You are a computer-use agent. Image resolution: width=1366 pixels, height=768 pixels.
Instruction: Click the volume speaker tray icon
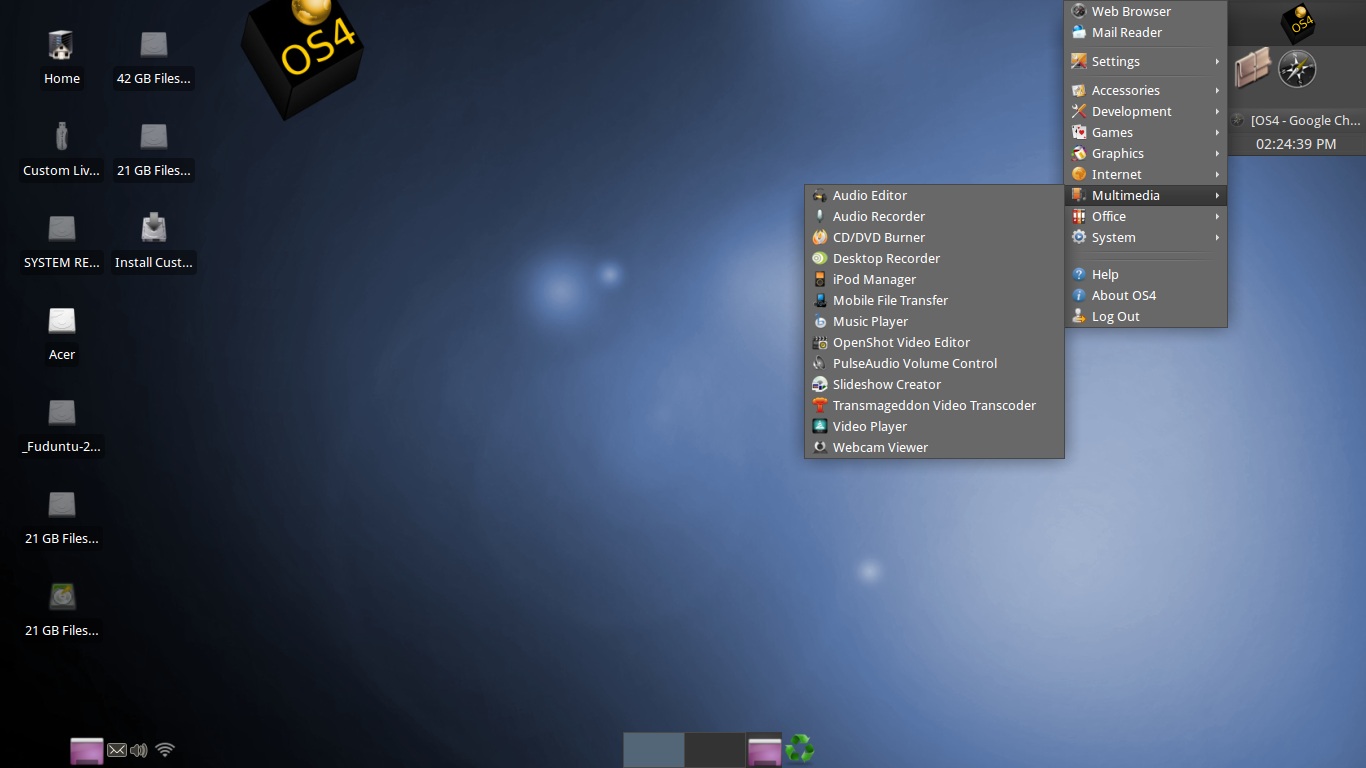pos(139,750)
